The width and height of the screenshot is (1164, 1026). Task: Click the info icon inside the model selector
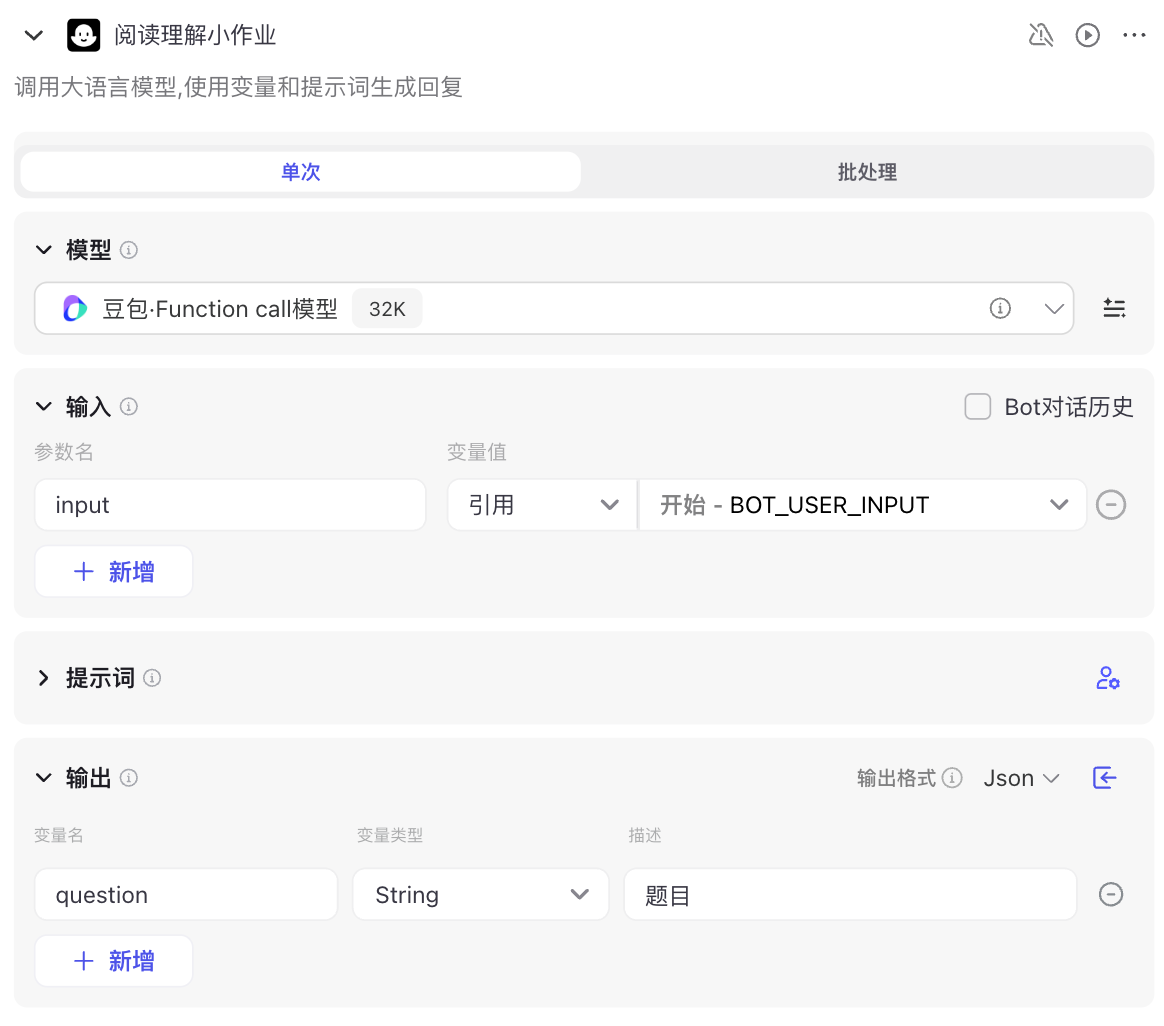[x=1000, y=308]
